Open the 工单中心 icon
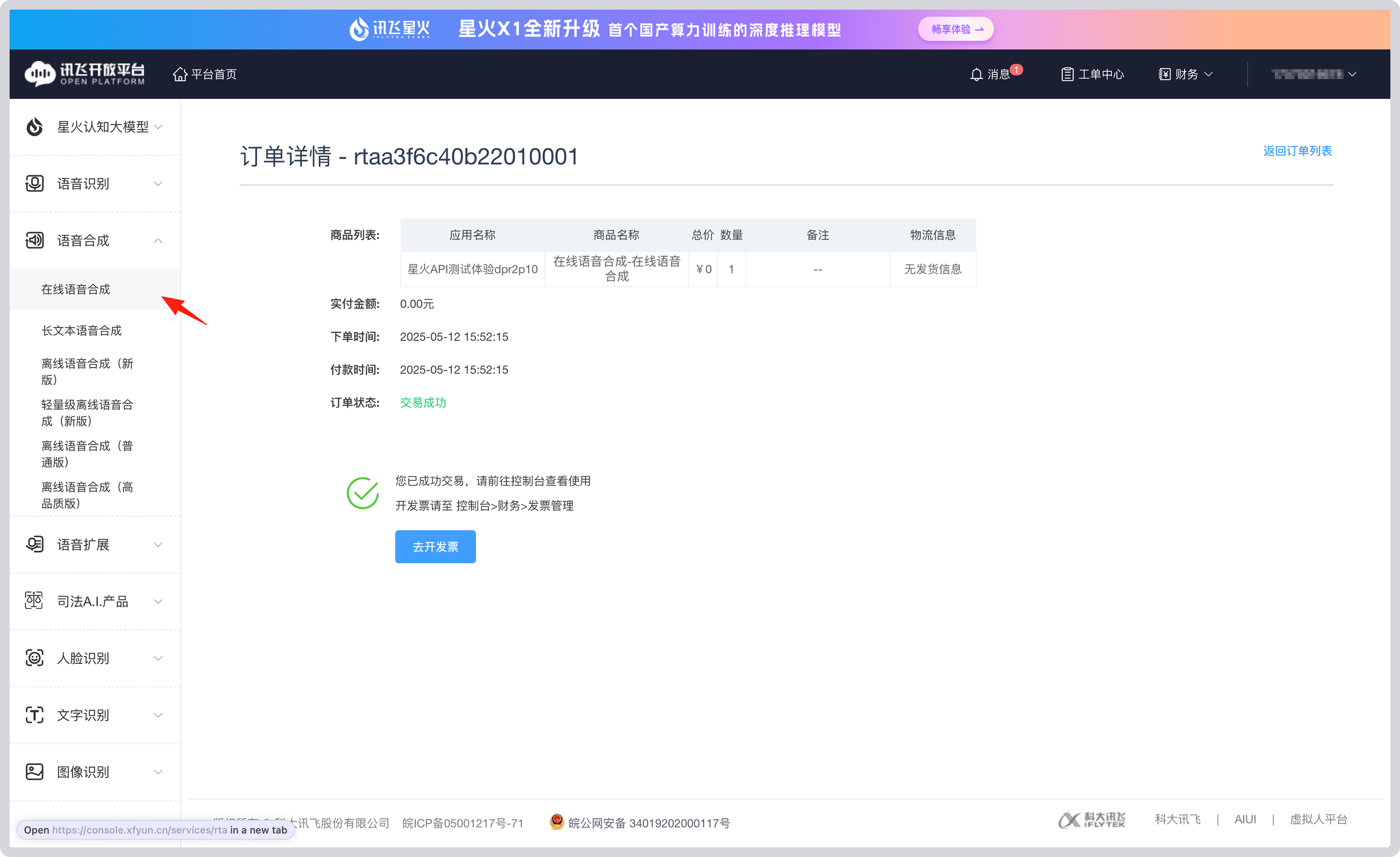This screenshot has width=1400, height=857. 1067,74
